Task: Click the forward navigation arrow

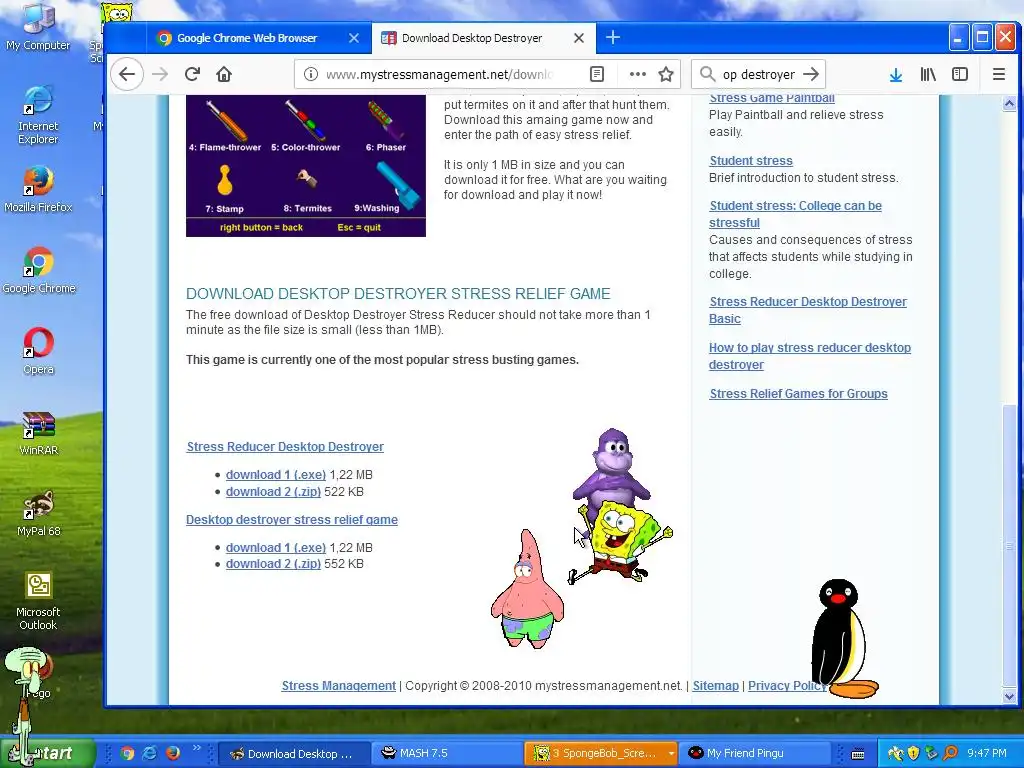Action: 160,74
